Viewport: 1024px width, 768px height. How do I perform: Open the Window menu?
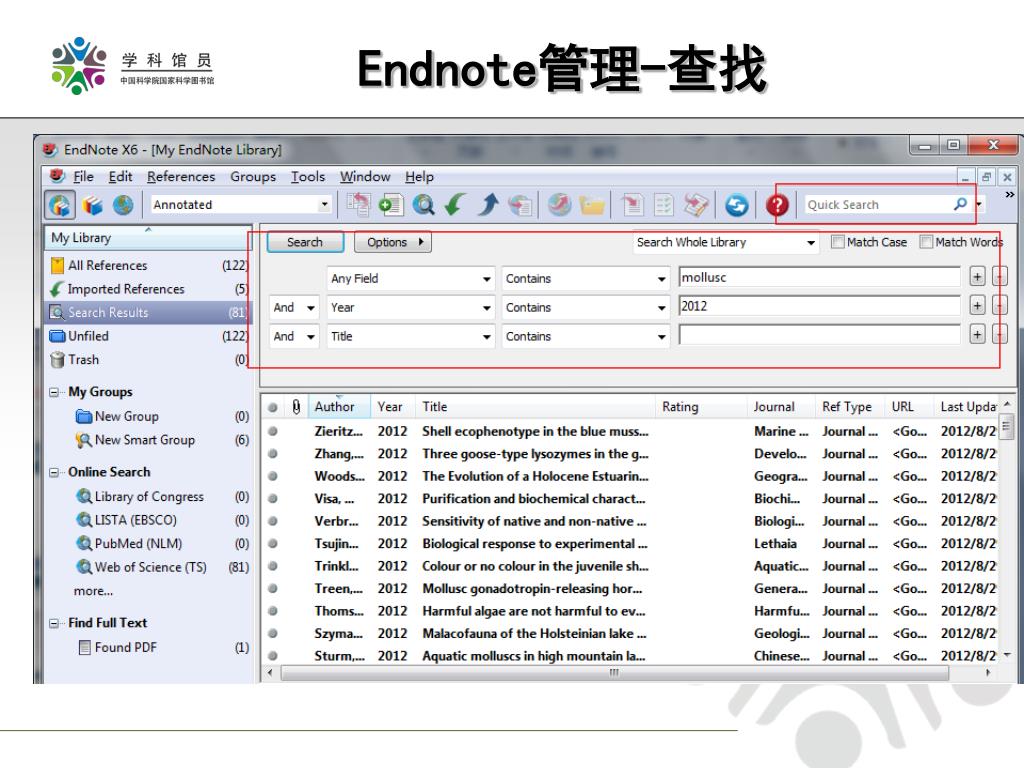[x=365, y=176]
